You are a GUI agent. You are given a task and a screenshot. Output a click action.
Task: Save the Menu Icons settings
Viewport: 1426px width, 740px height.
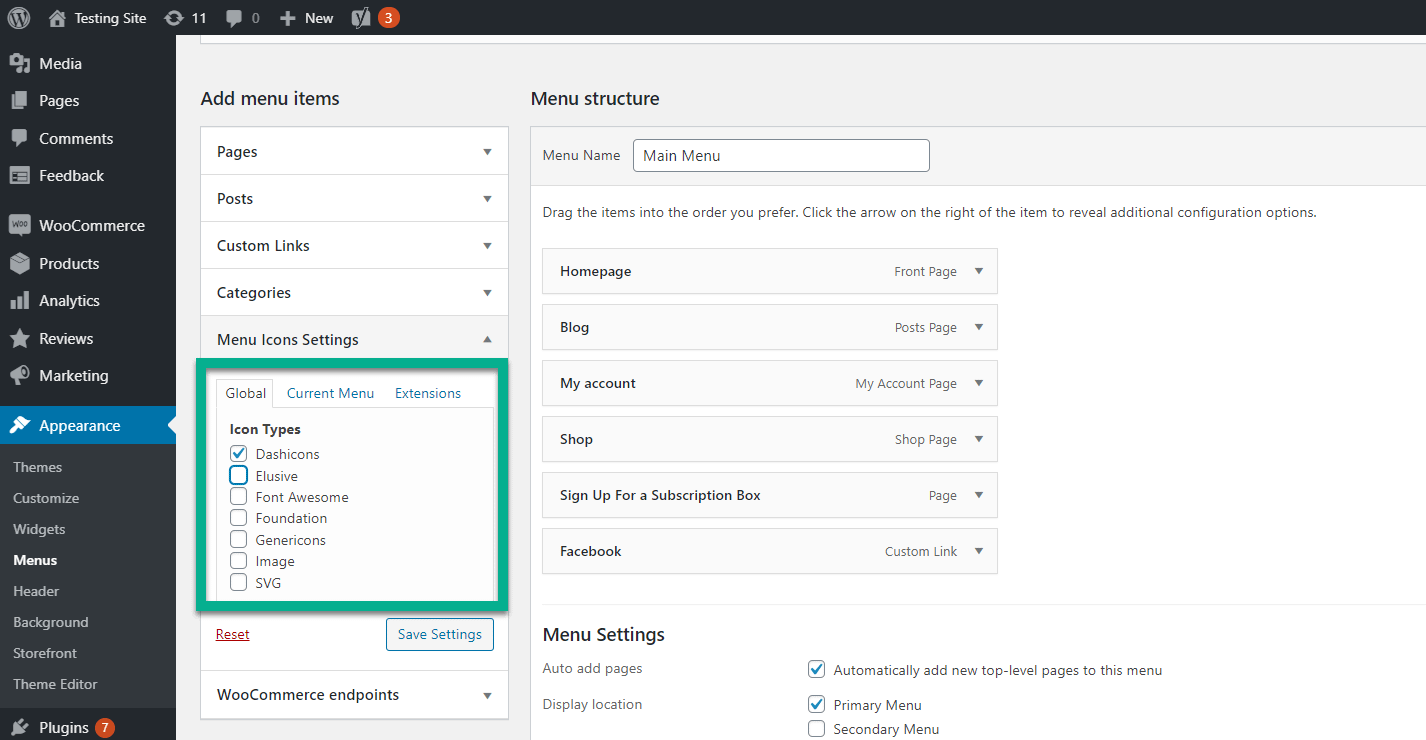pyautogui.click(x=439, y=634)
